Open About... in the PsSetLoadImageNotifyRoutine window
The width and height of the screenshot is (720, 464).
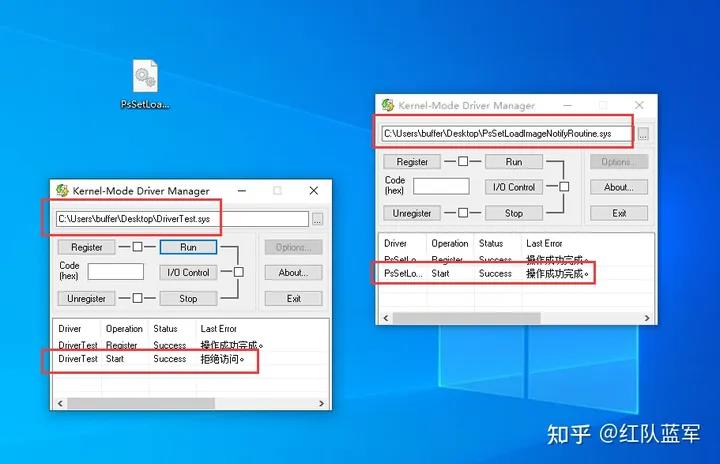pyautogui.click(x=619, y=187)
